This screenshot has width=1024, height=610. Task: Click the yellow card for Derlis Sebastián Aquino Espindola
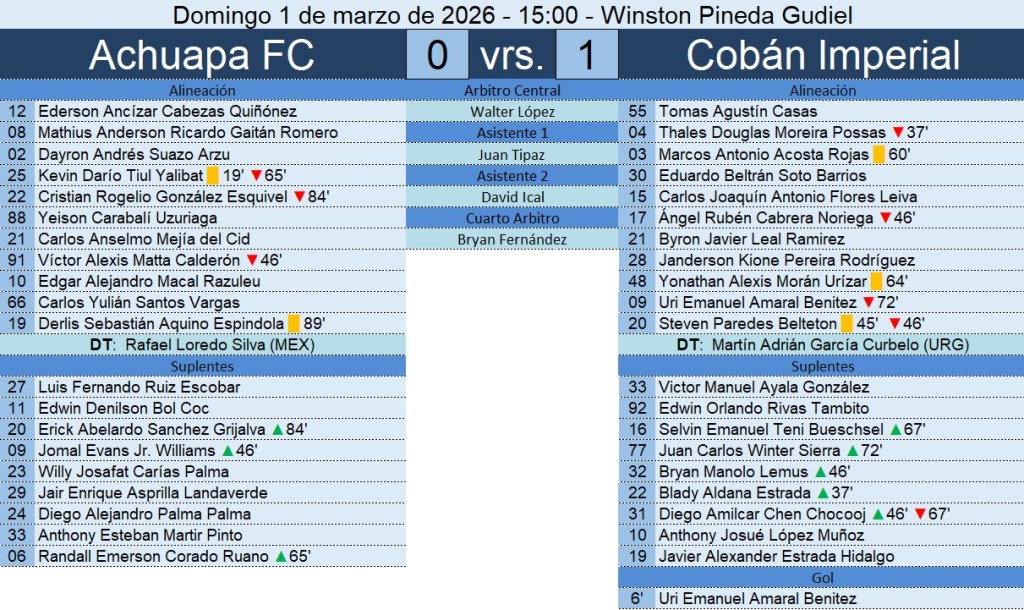[x=294, y=324]
